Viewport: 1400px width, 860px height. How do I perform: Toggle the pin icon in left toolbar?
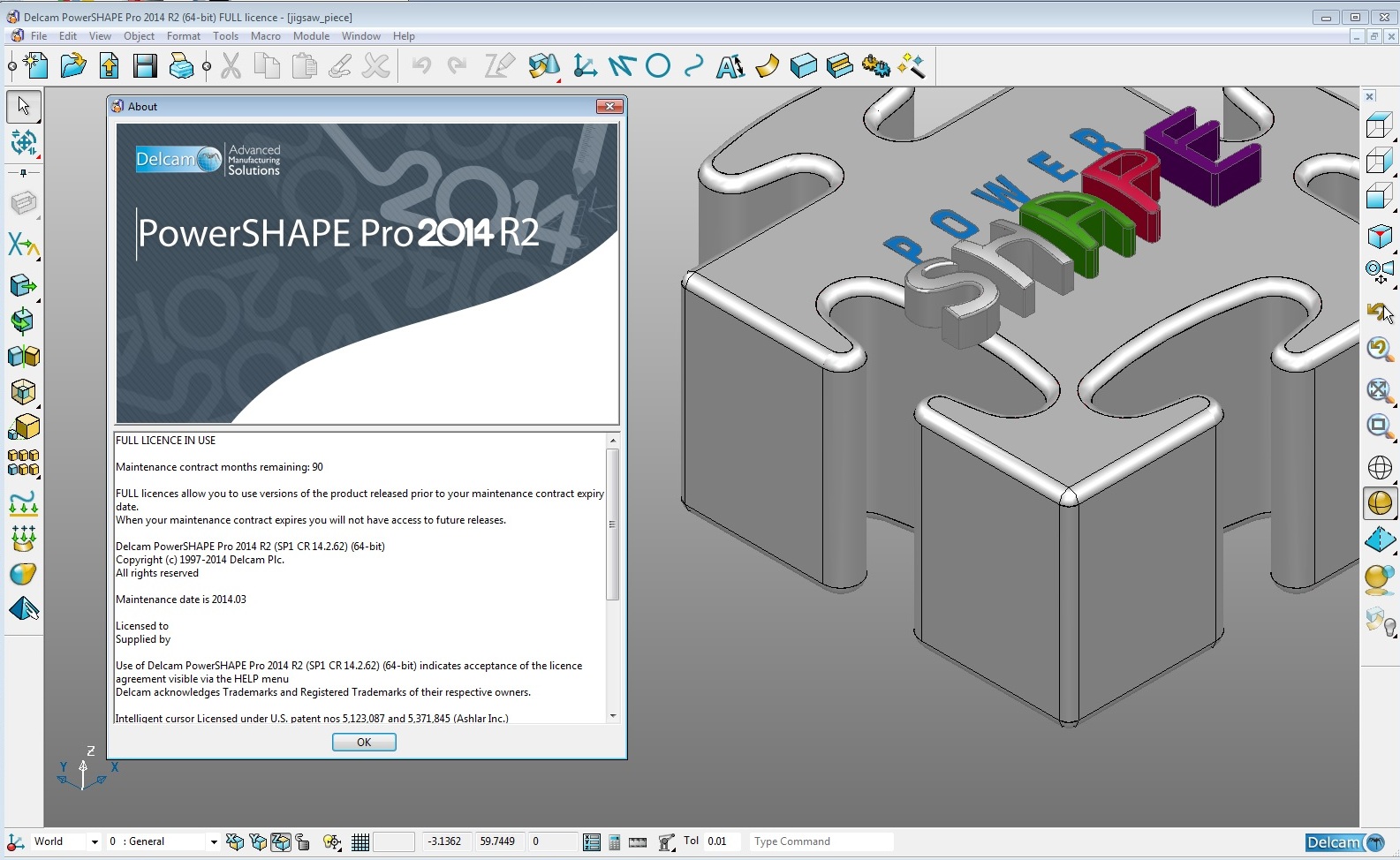tap(24, 173)
